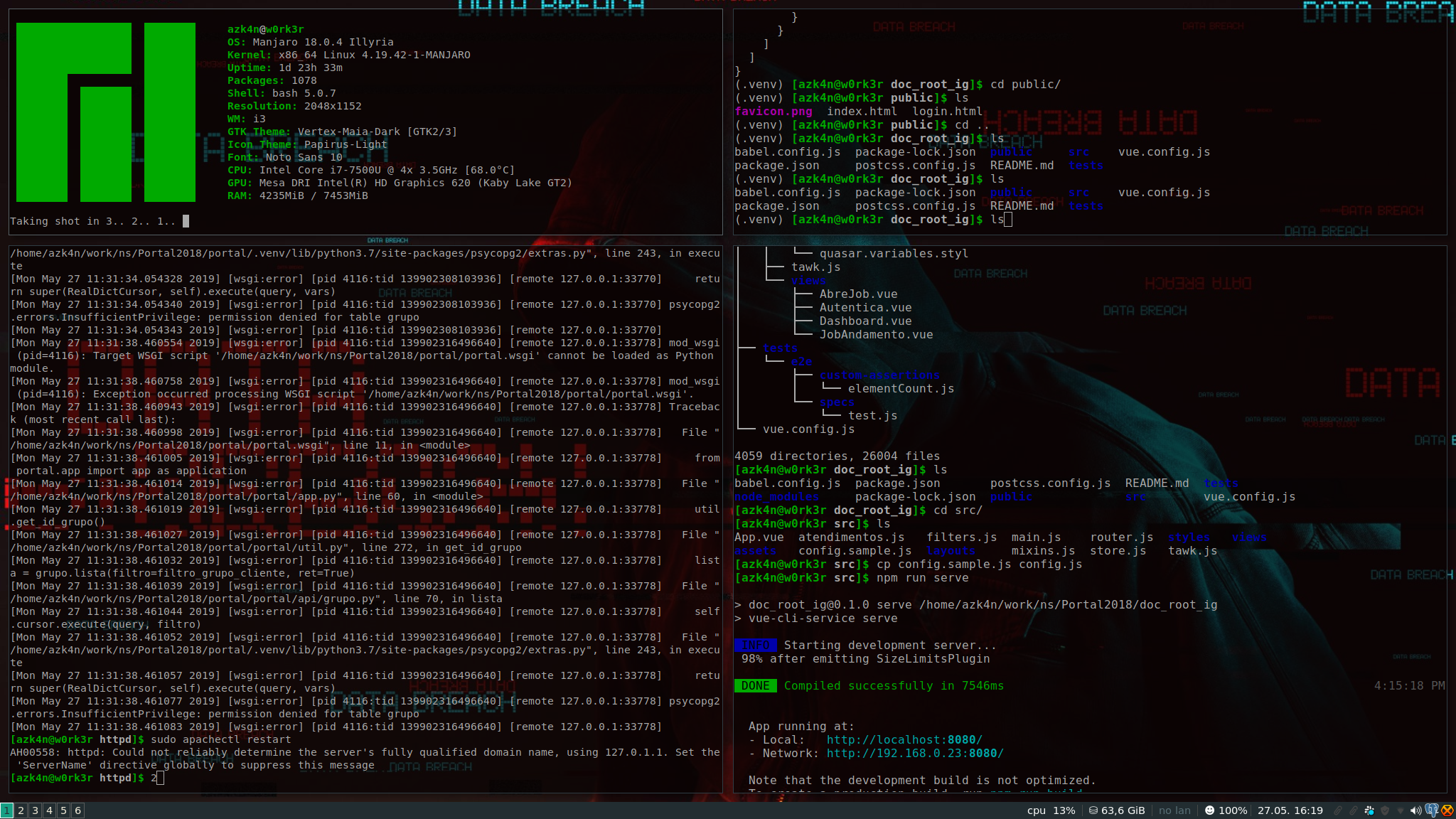Open the localhost:8080 link
Viewport: 1456px width, 819px height.
pos(904,740)
